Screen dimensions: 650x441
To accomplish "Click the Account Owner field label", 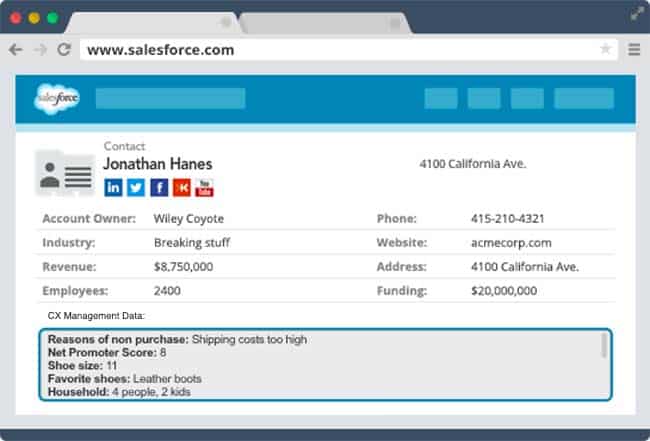I will 89,219.
